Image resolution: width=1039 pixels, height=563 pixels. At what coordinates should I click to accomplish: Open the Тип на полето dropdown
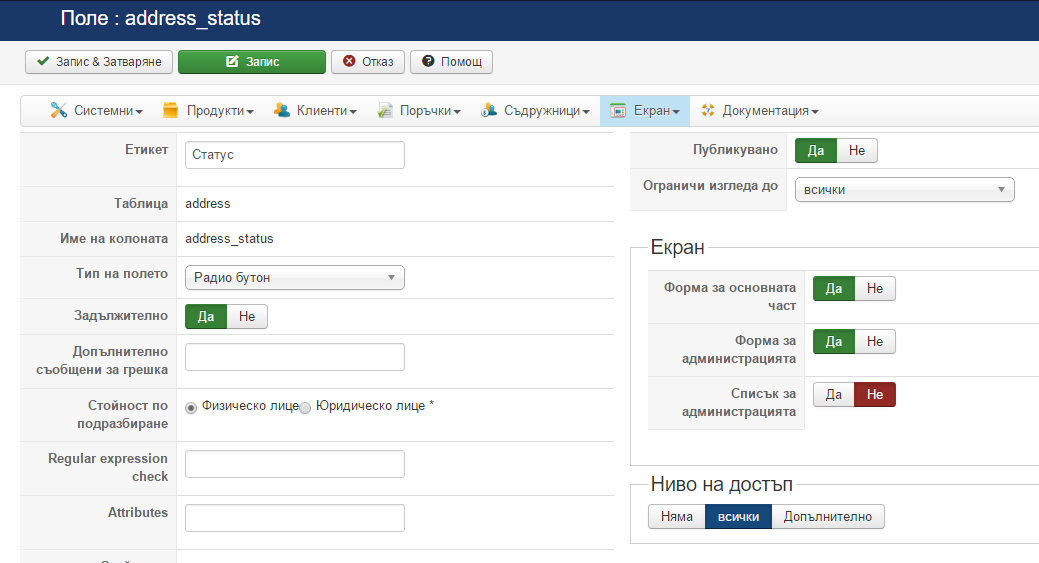pyautogui.click(x=295, y=278)
